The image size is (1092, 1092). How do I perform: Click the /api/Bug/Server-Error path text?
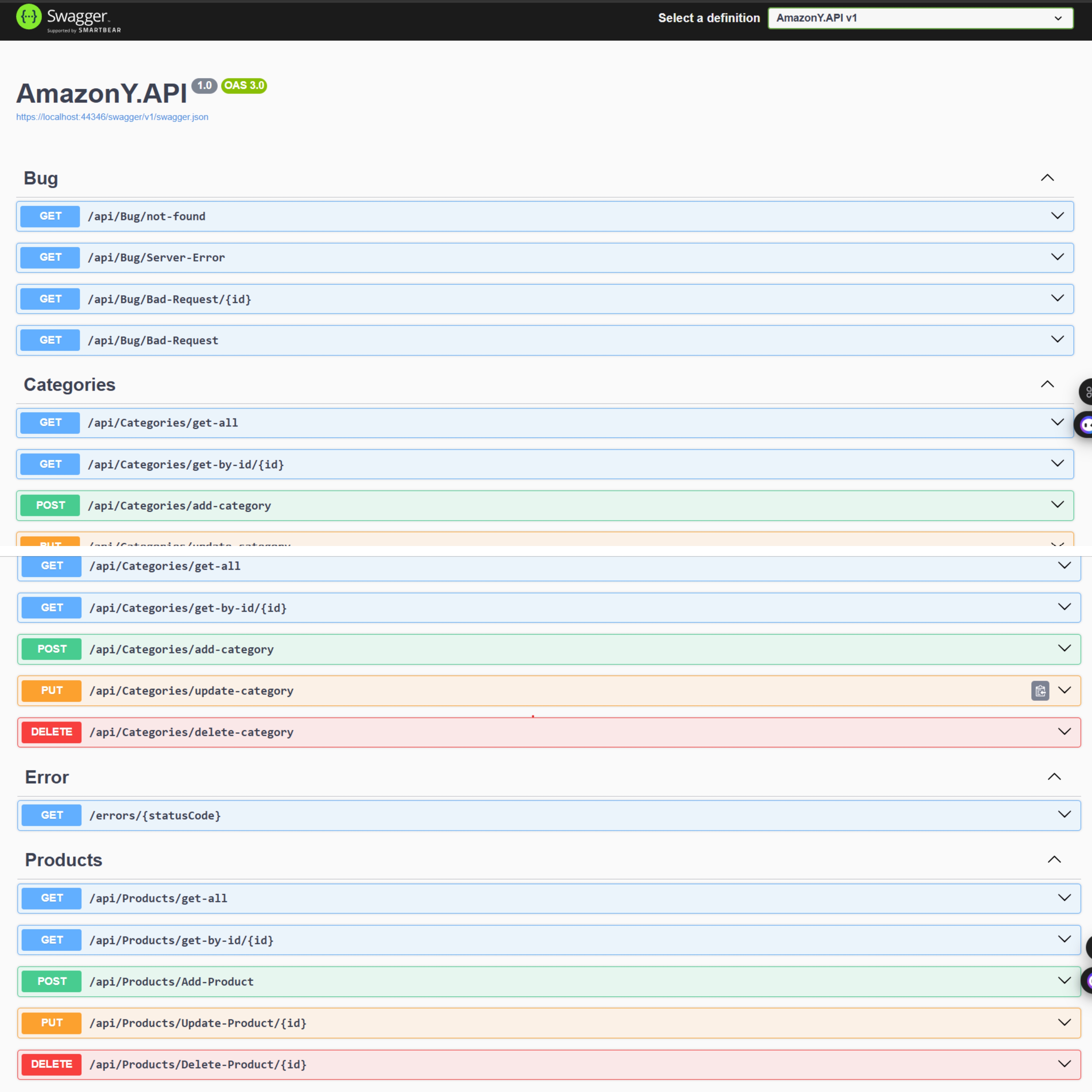(156, 258)
